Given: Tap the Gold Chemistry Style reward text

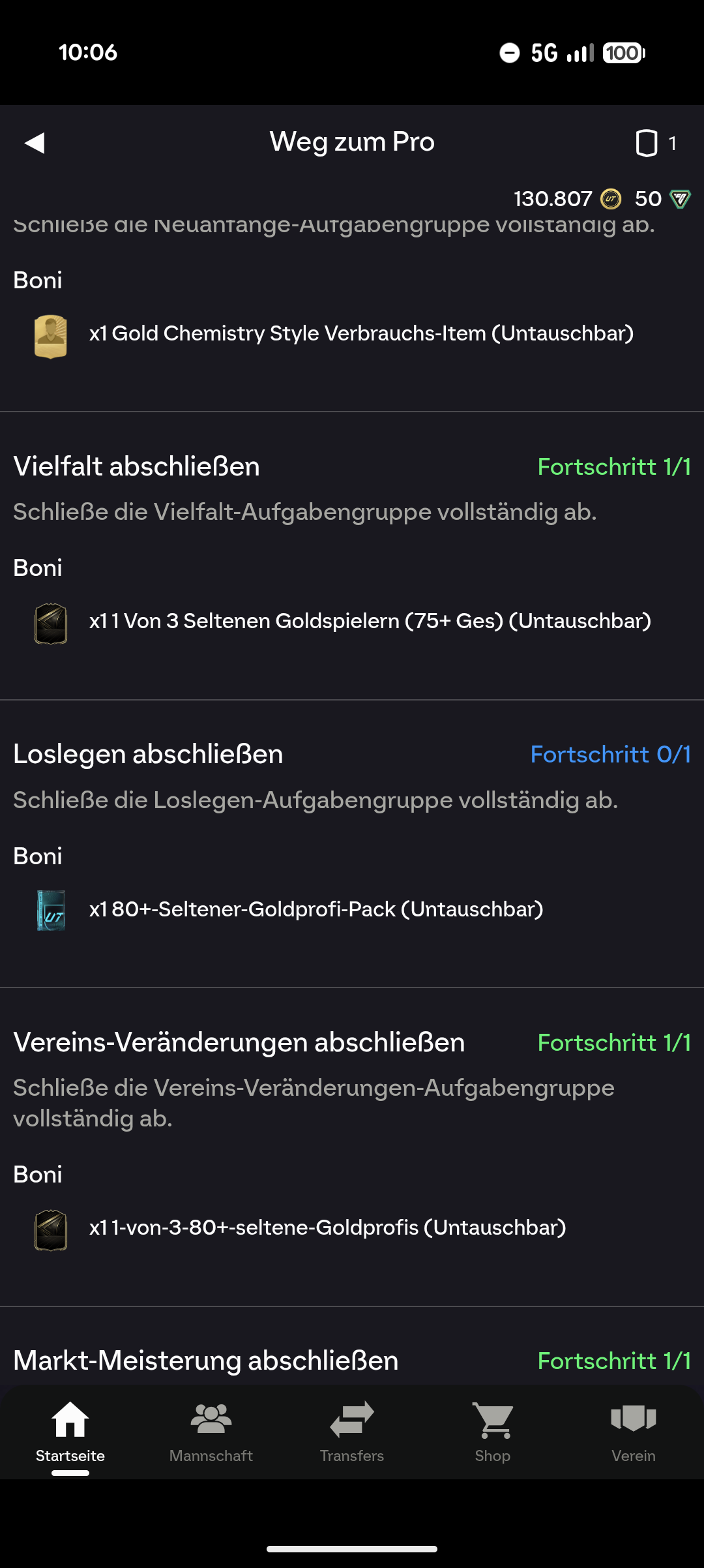Looking at the screenshot, I should pyautogui.click(x=362, y=333).
